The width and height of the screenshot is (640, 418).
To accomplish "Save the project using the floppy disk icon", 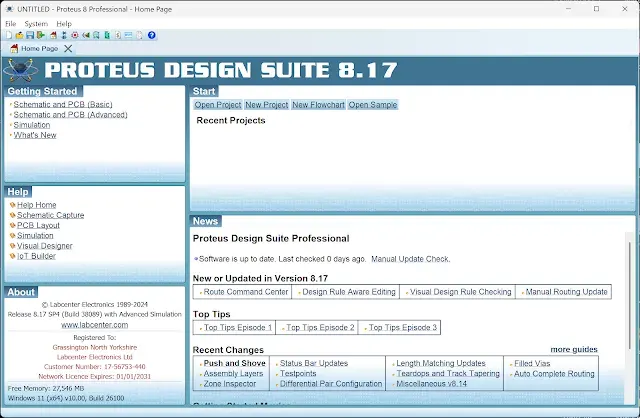I will 30,35.
